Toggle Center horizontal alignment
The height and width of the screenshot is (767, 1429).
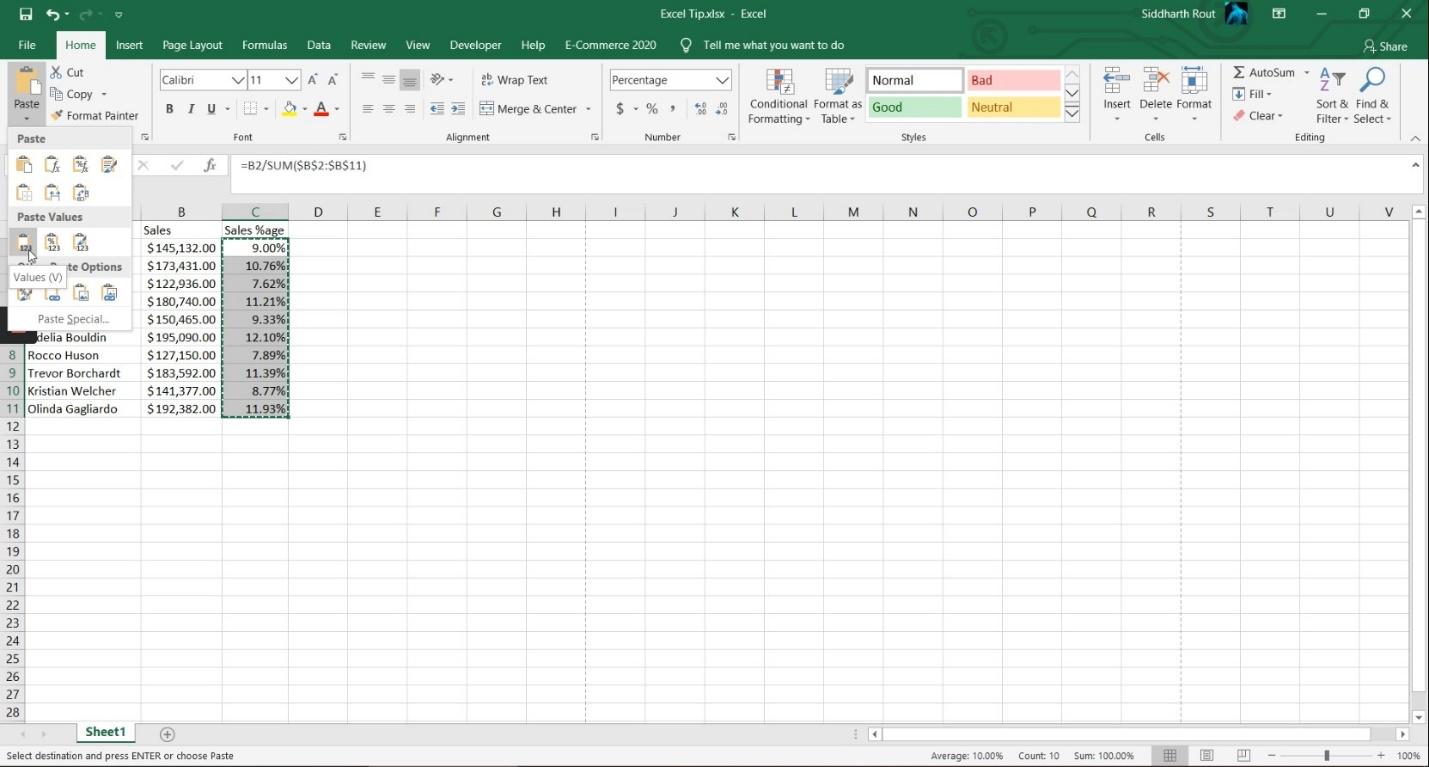tap(389, 109)
